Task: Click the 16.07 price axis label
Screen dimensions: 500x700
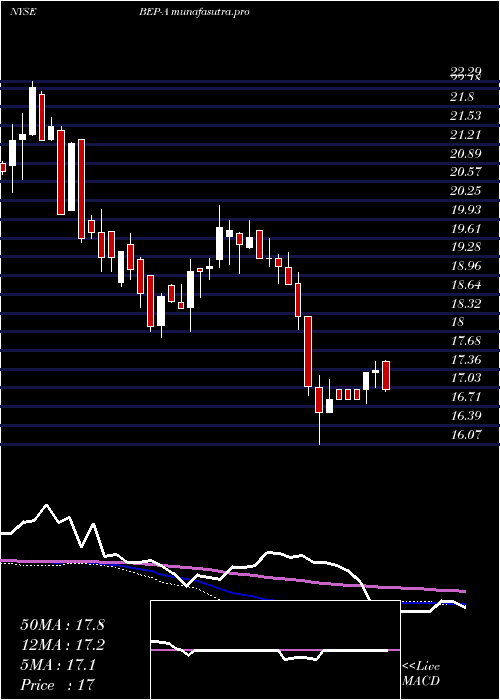Action: coord(466,434)
